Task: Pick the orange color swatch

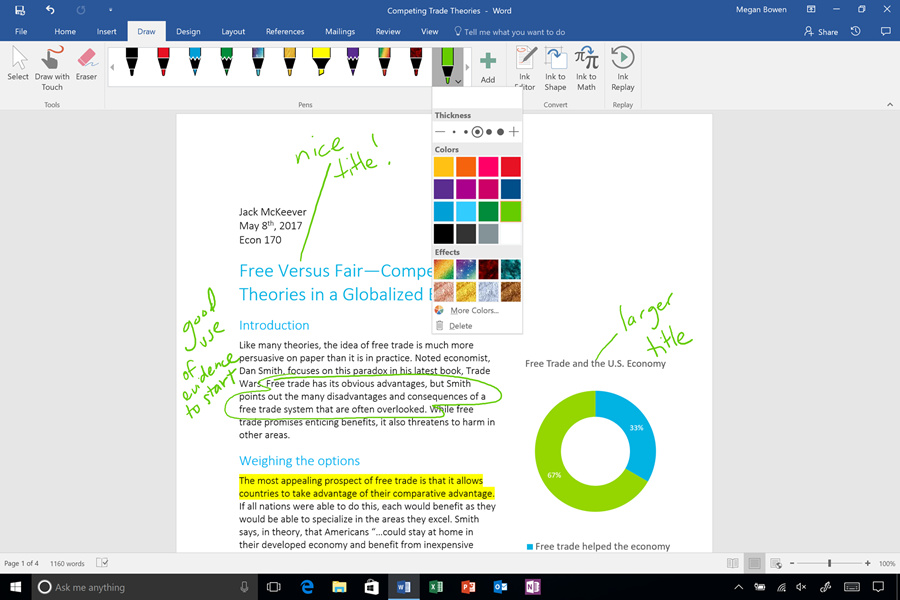Action: (x=466, y=167)
